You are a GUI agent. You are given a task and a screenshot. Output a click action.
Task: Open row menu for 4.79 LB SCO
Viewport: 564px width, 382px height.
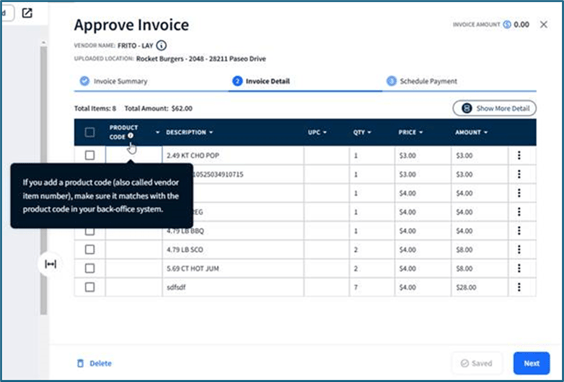519,250
